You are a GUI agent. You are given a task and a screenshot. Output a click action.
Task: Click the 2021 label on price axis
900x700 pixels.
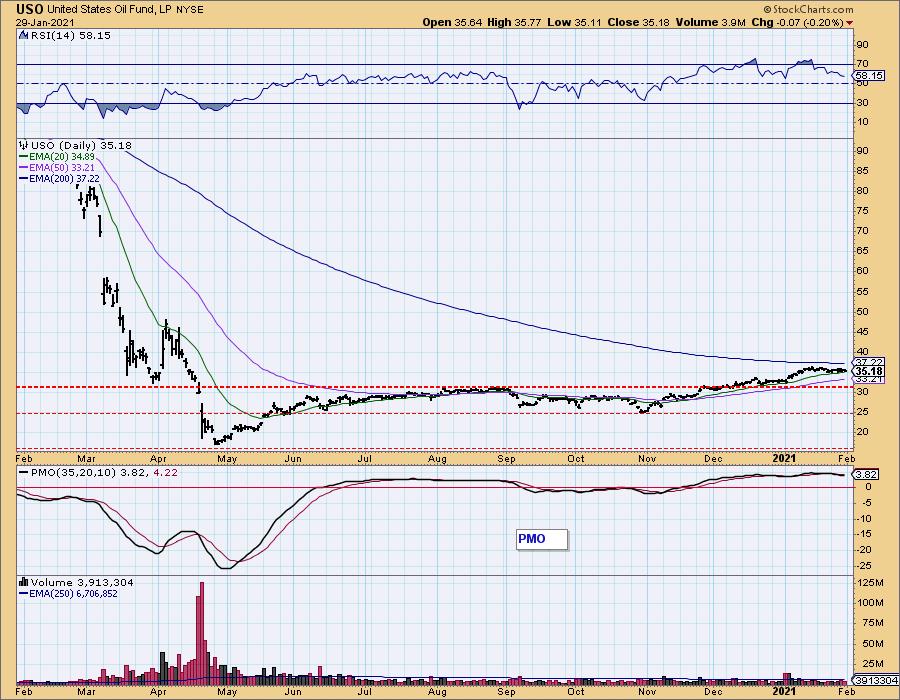pos(784,458)
